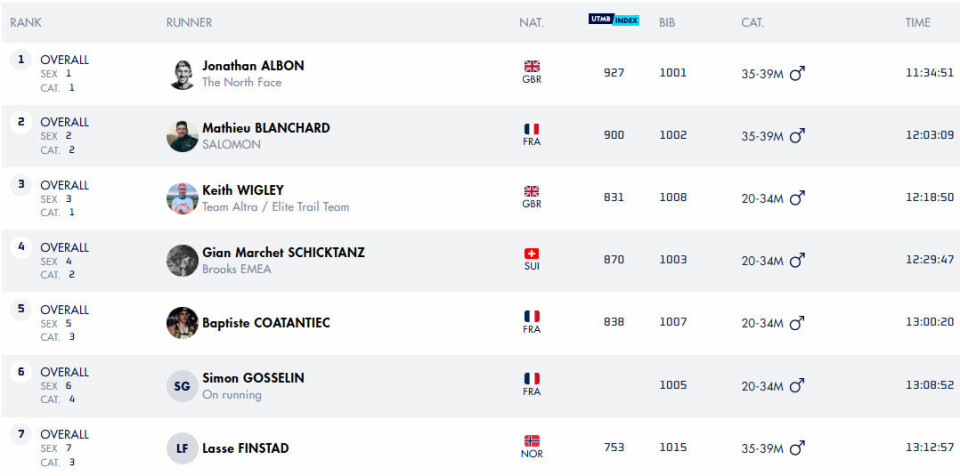Image resolution: width=960 pixels, height=476 pixels.
Task: Click the rank 4 number badge
Action: click(21, 247)
